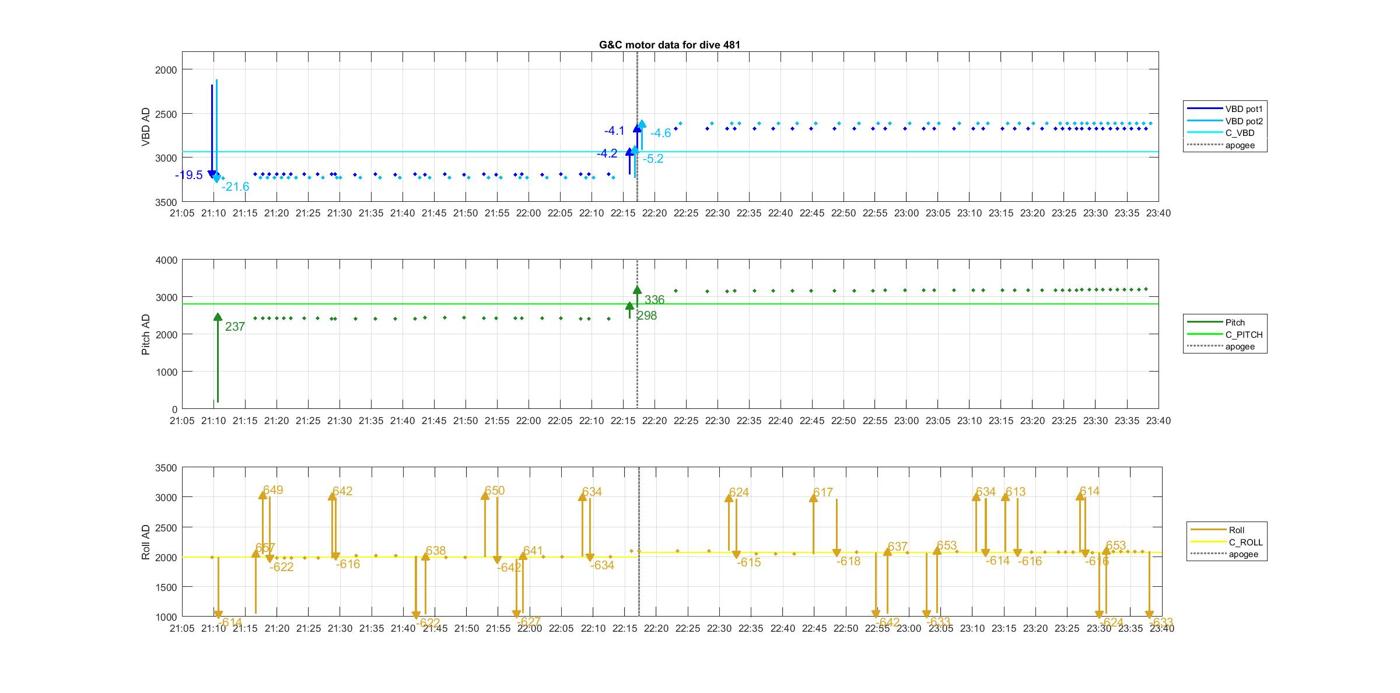Click the 'VBD AD' y-axis label
Image resolution: width=1400 pixels, height=693 pixels.
(x=146, y=127)
